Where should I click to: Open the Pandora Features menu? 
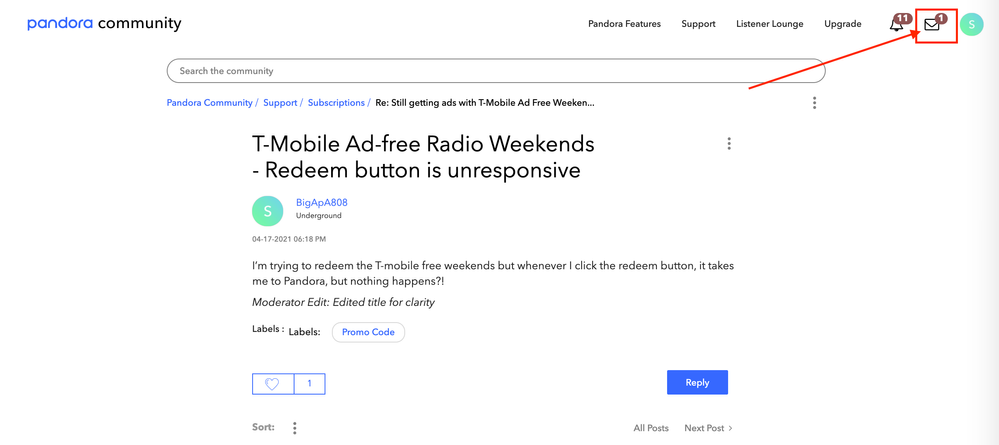pos(624,24)
